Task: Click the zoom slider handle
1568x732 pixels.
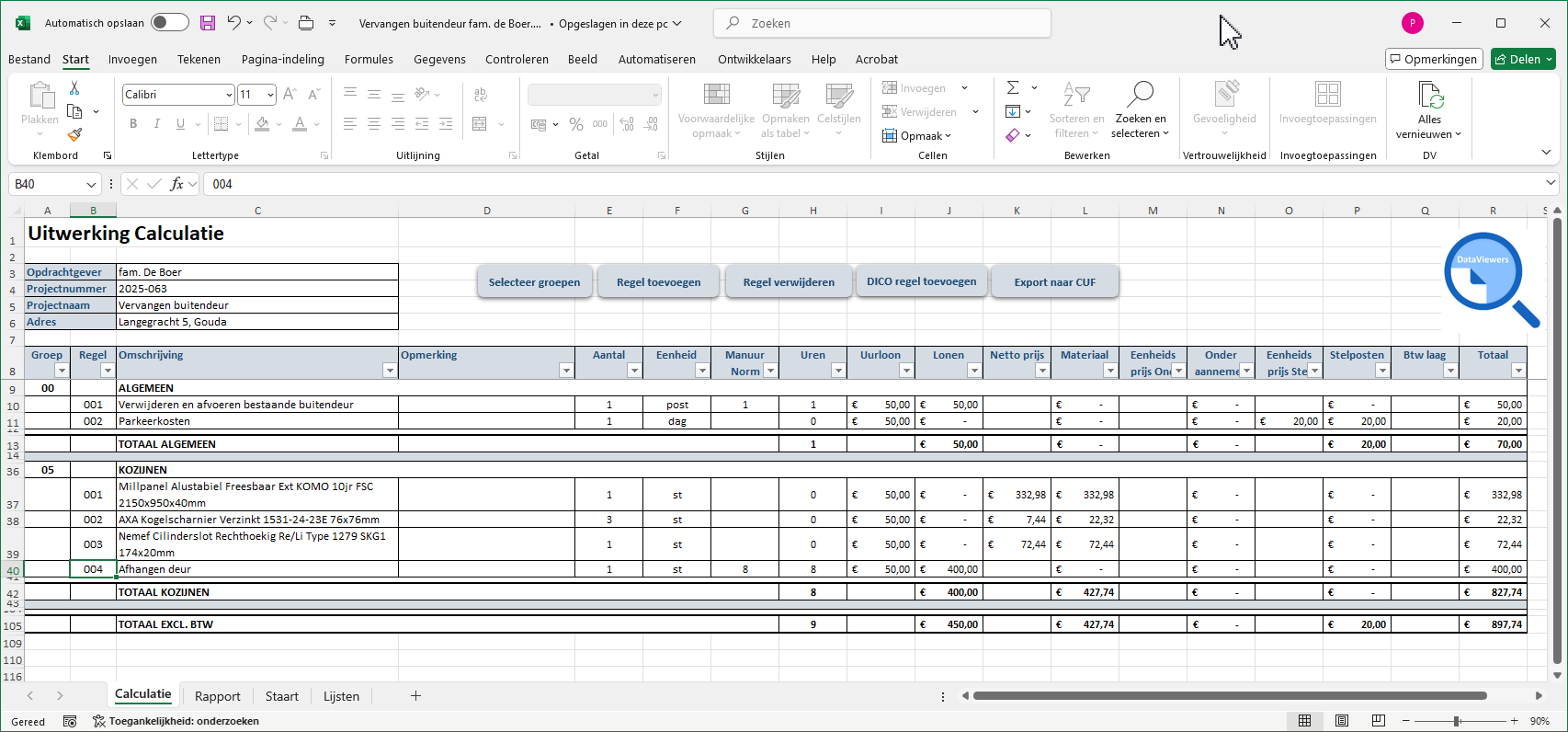Action: 1457,721
